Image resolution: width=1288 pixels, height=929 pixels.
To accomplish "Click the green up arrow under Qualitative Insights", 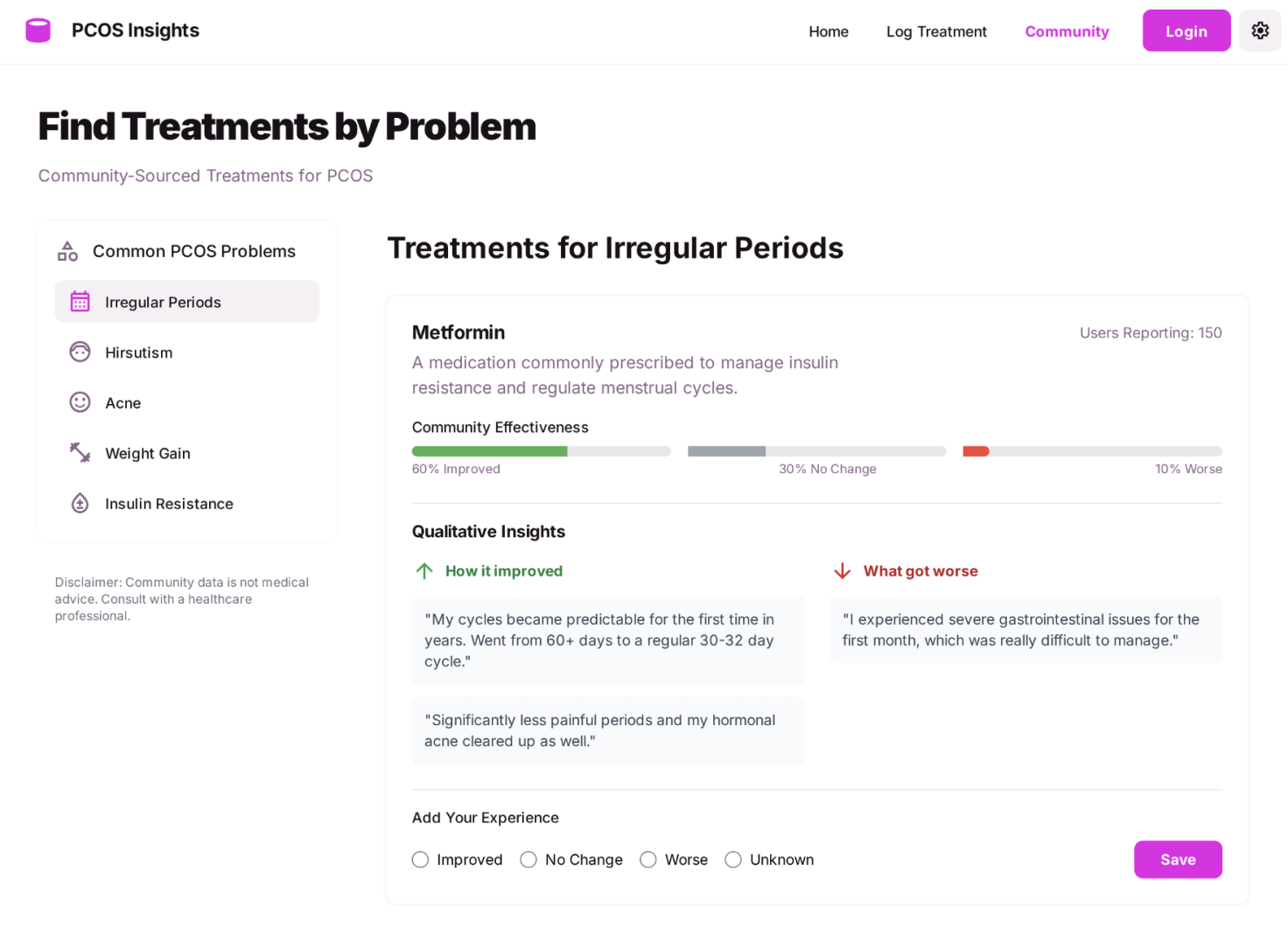I will pyautogui.click(x=423, y=570).
